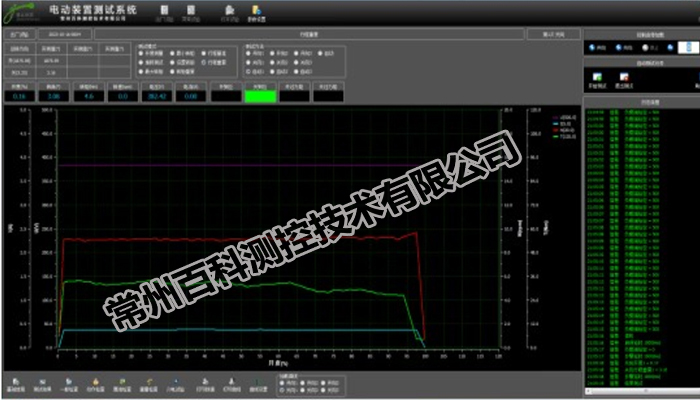
Task: Click the first blue globe icon in right panel
Action: [x=592, y=47]
